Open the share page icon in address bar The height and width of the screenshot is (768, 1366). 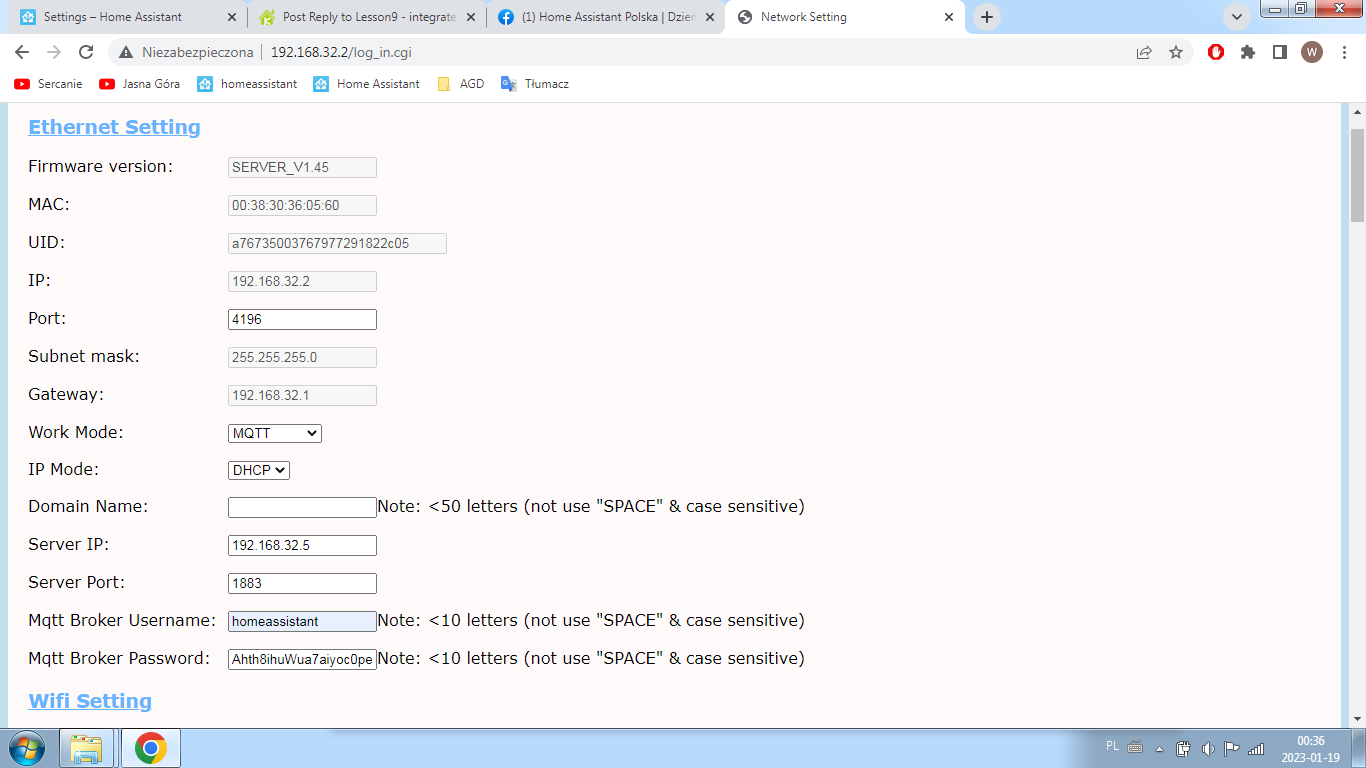point(1144,52)
